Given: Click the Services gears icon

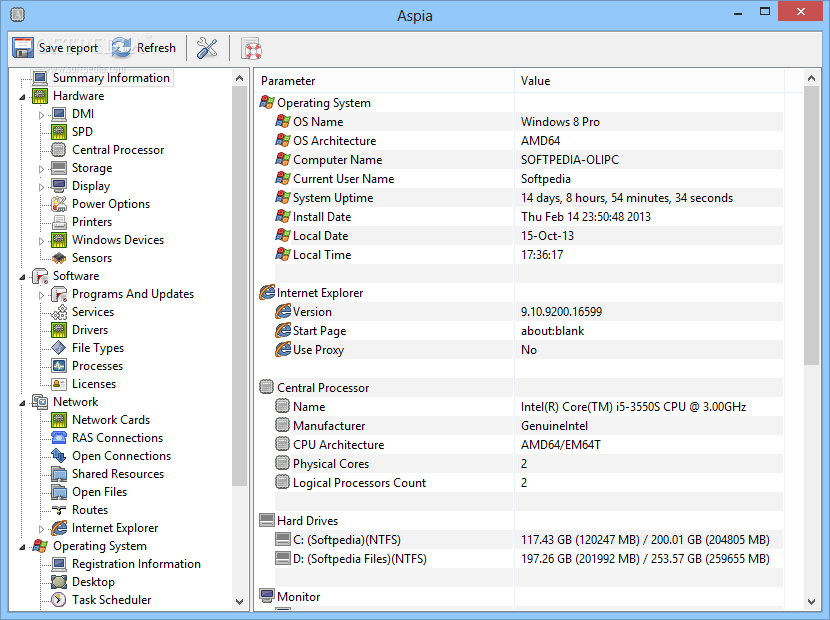Looking at the screenshot, I should point(59,312).
